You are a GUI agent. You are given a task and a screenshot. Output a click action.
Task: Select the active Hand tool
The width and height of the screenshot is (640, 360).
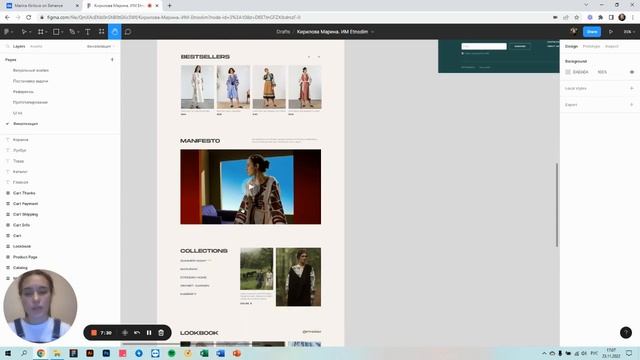[x=115, y=31]
